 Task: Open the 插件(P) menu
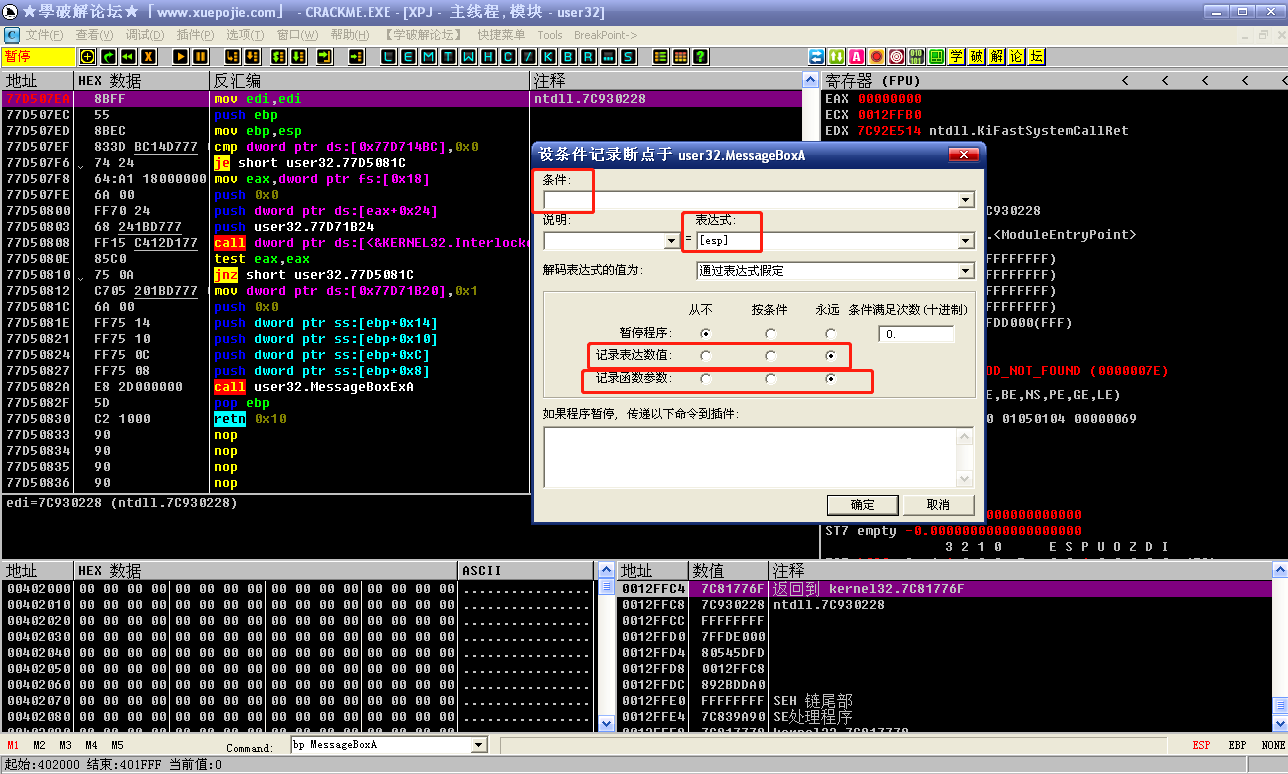point(195,35)
